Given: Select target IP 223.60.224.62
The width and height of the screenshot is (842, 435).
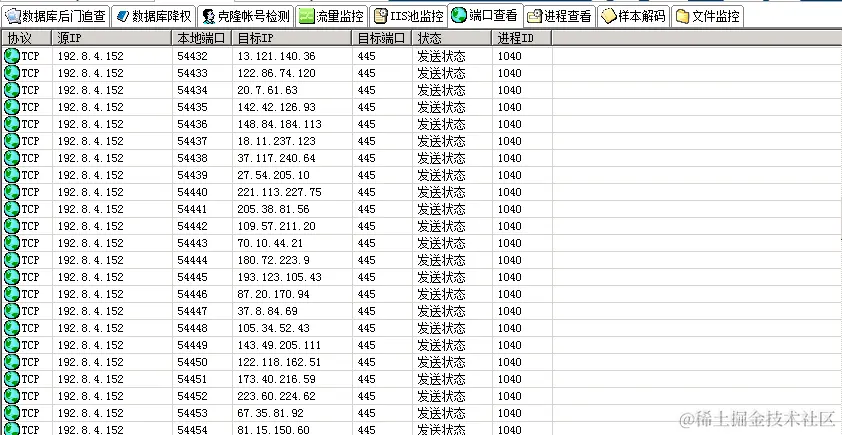Looking at the screenshot, I should [x=277, y=396].
